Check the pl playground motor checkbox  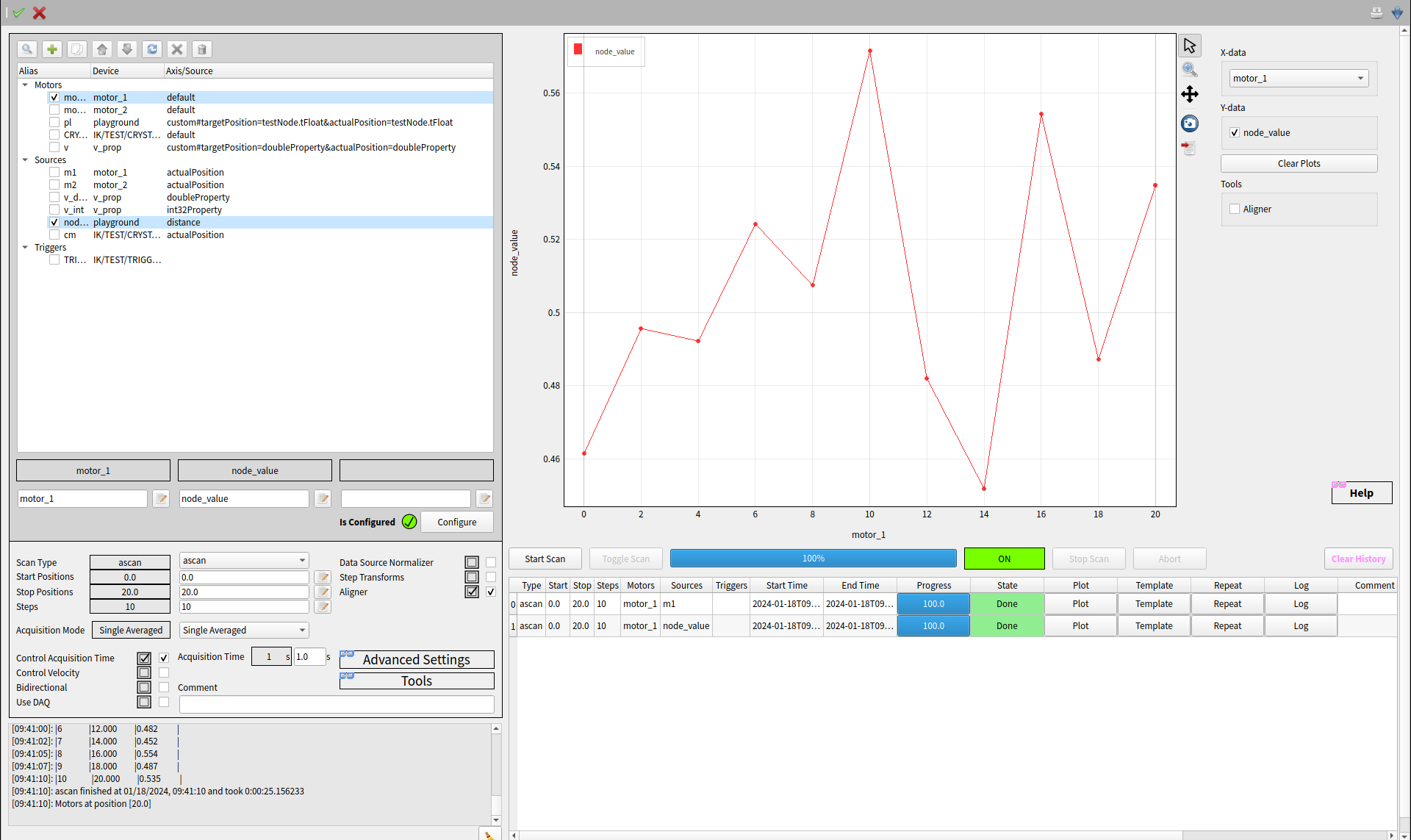54,123
